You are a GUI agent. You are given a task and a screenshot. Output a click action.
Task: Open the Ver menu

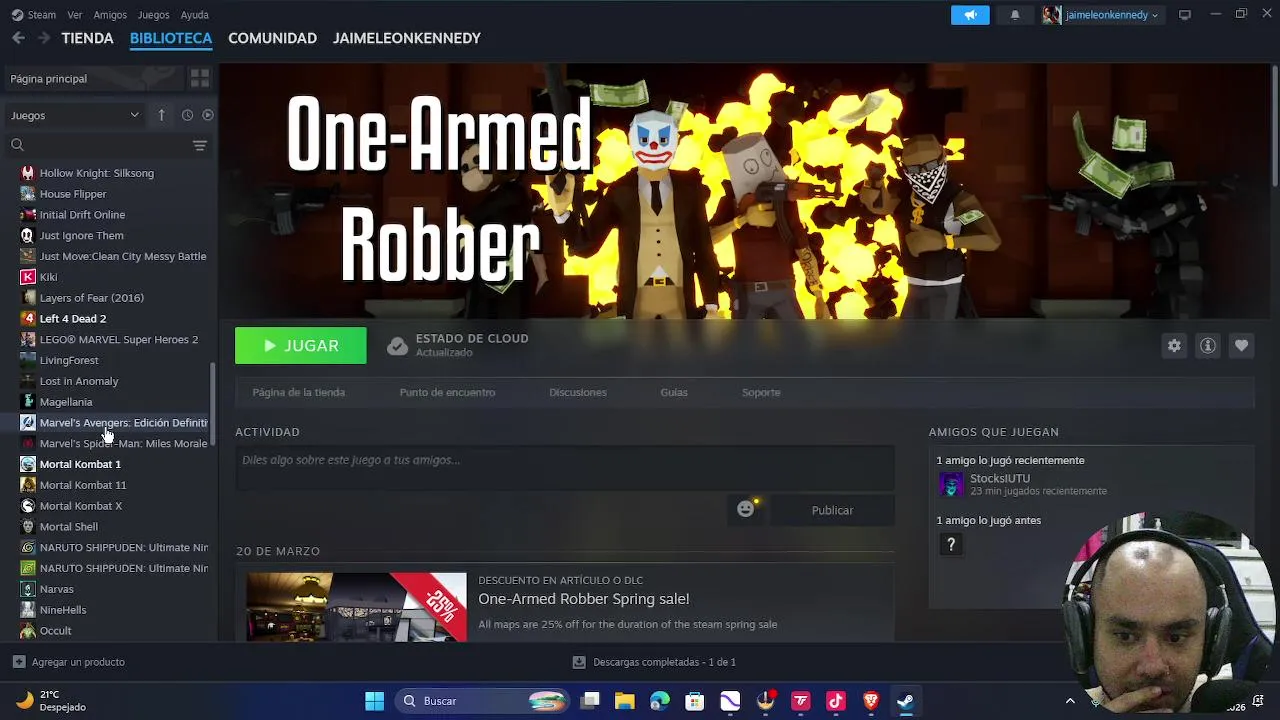point(75,15)
